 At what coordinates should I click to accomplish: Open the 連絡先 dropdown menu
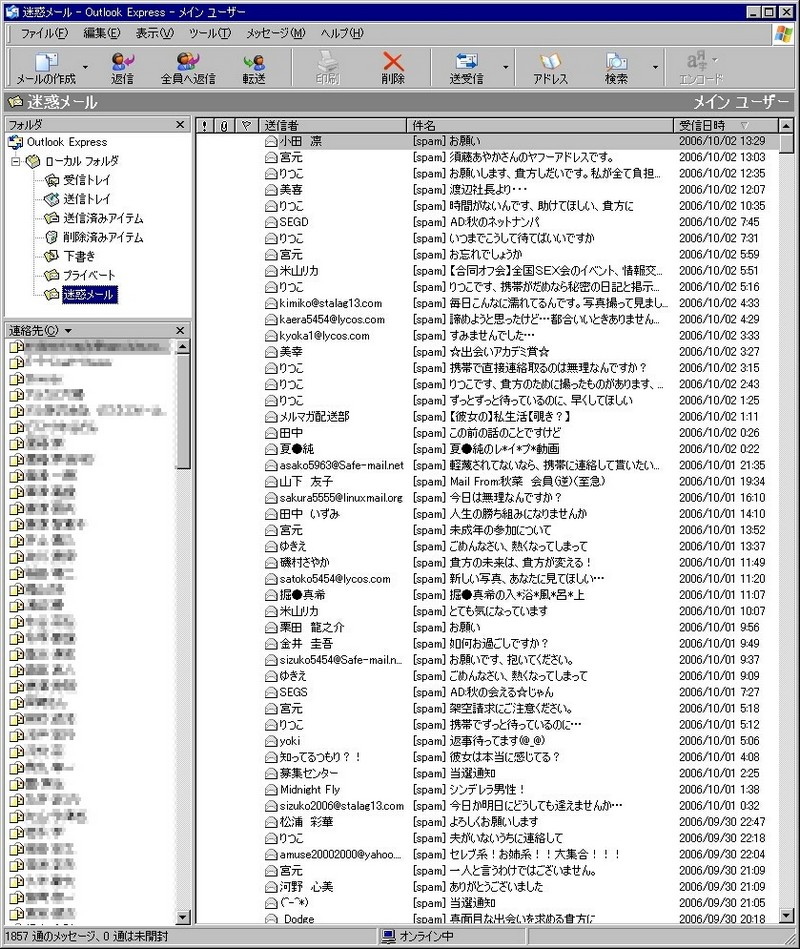tap(68, 331)
